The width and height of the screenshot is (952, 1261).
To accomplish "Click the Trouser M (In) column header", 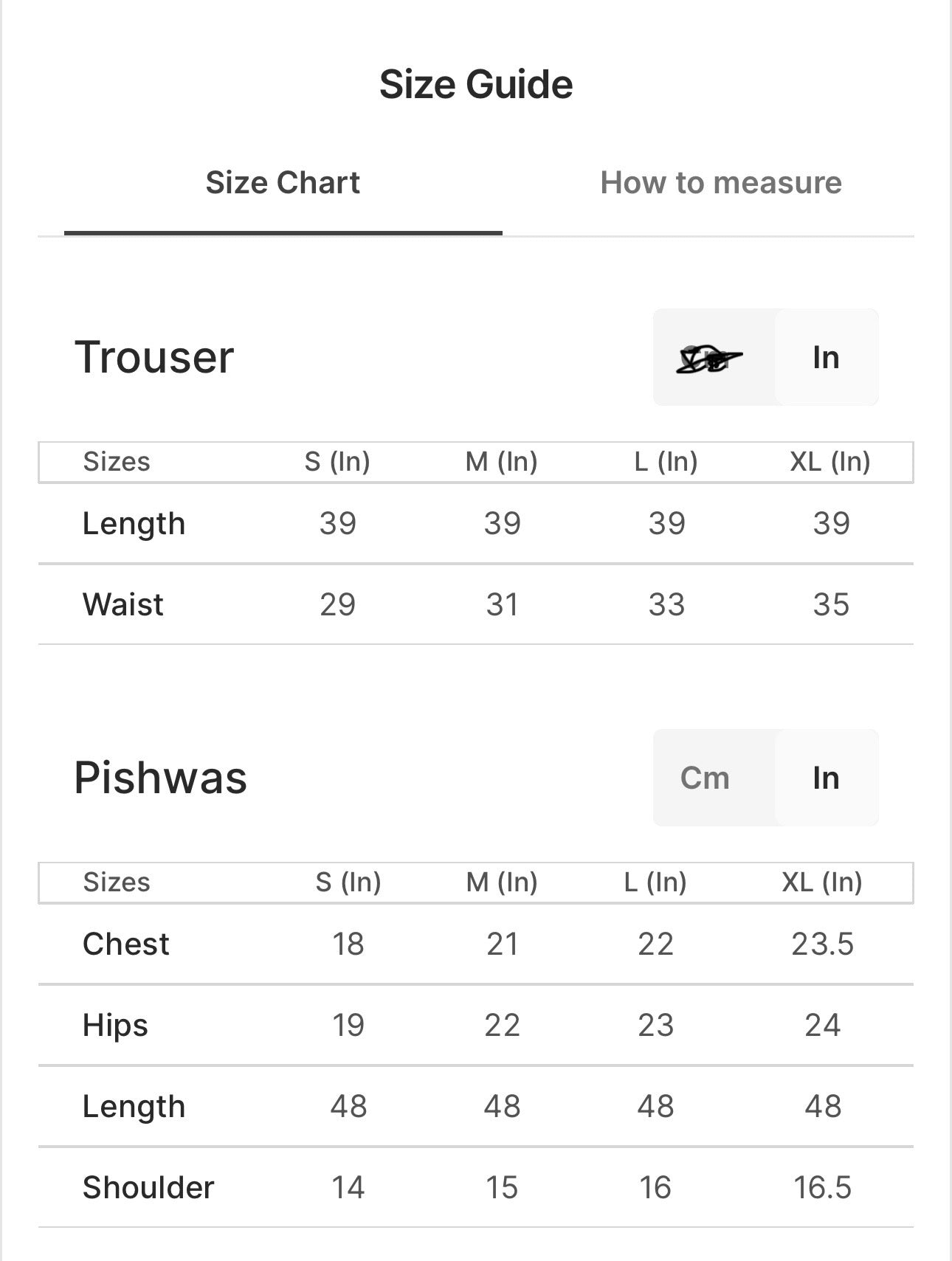I will (x=502, y=462).
